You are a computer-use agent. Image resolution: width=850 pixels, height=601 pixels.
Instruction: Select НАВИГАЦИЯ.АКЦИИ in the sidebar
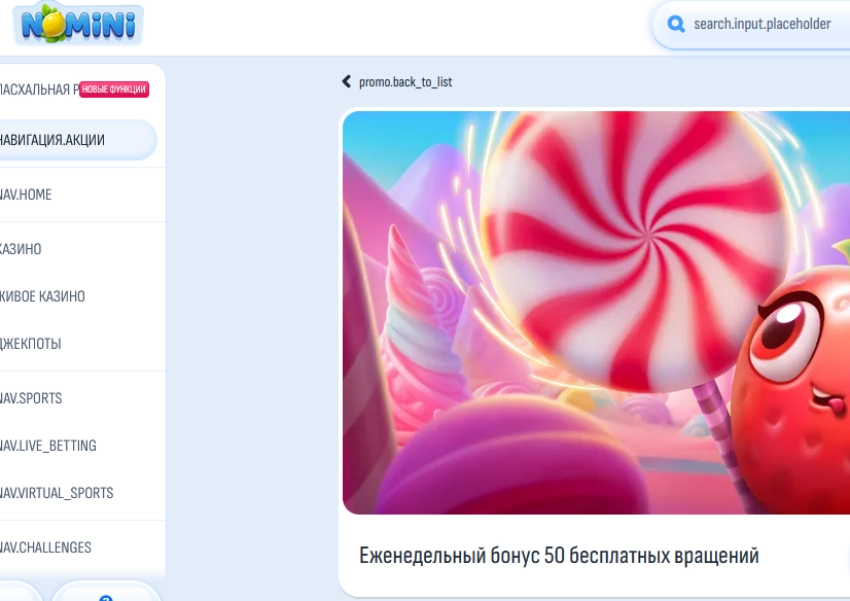pos(78,140)
